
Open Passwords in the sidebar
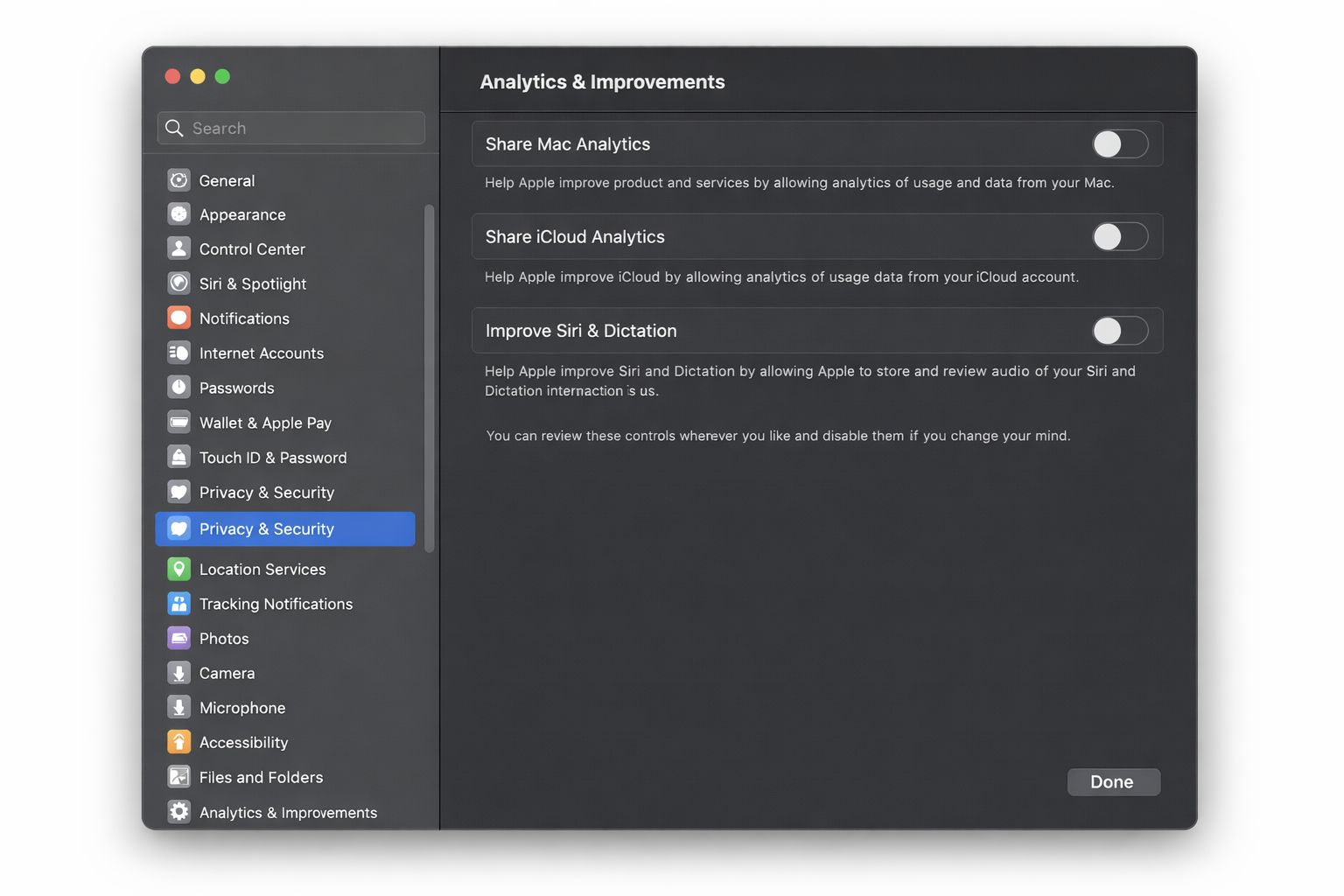[236, 388]
